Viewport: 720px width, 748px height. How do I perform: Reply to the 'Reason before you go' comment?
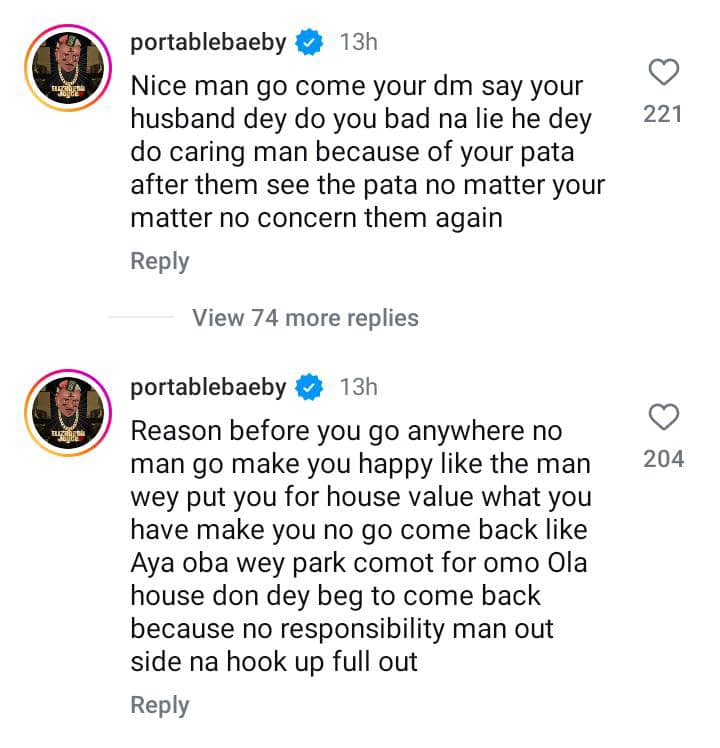coord(160,705)
